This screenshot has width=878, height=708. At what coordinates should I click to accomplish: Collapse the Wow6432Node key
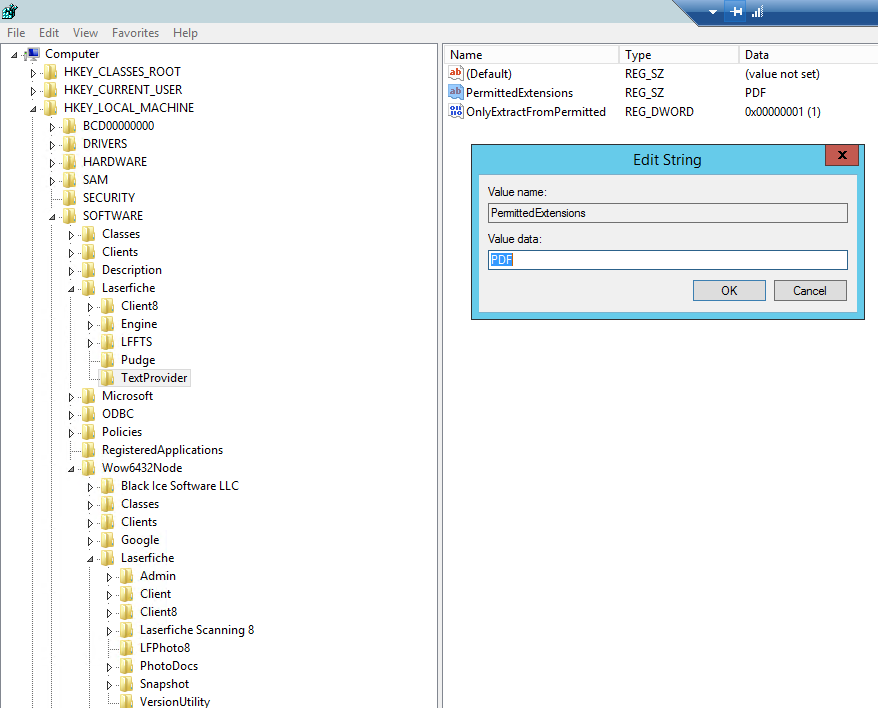[x=71, y=469]
